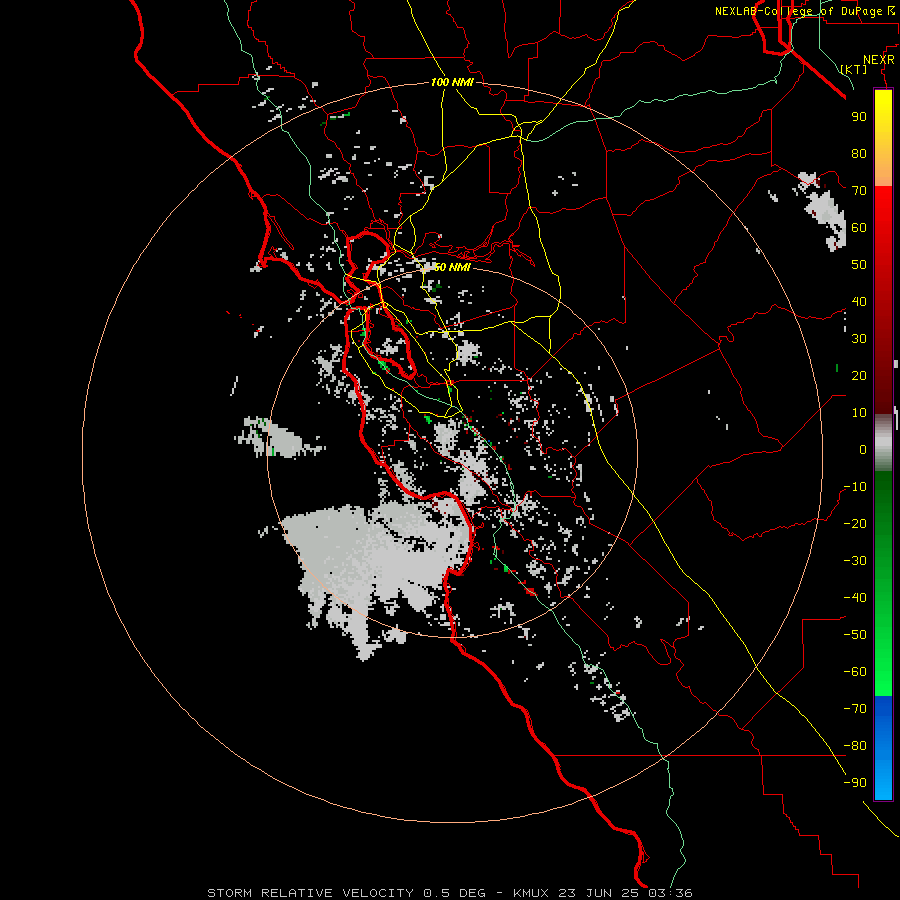Click the Storm Relative Velocity caption at bottom

point(450,893)
